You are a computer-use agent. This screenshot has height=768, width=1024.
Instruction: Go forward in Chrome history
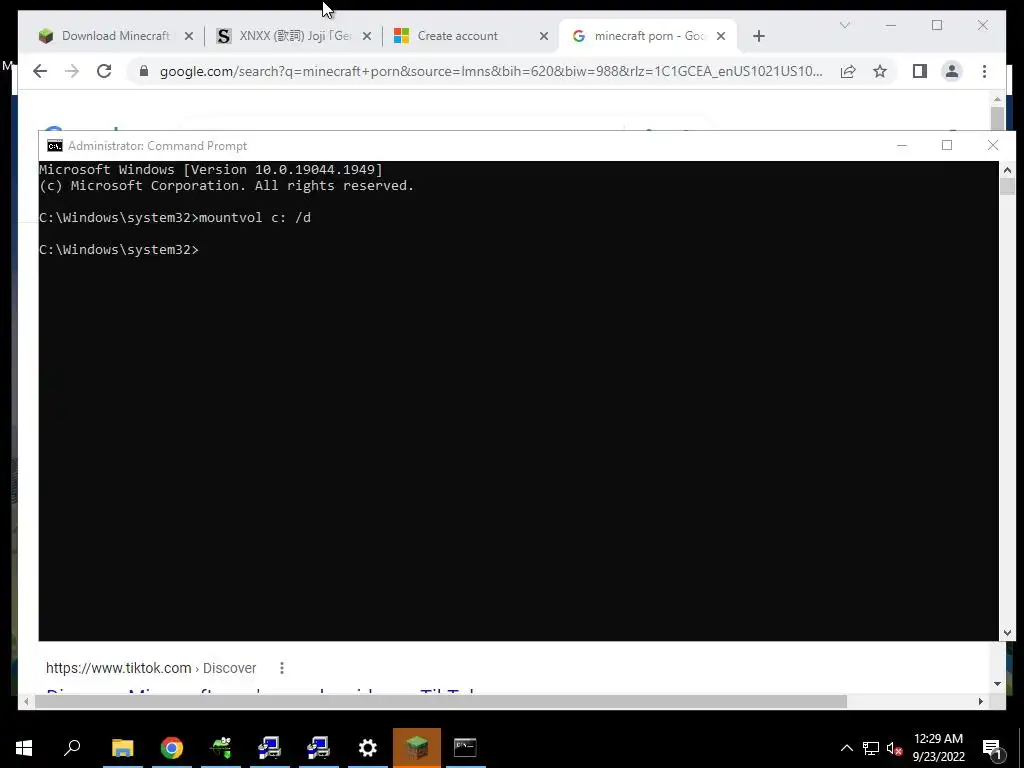[72, 71]
